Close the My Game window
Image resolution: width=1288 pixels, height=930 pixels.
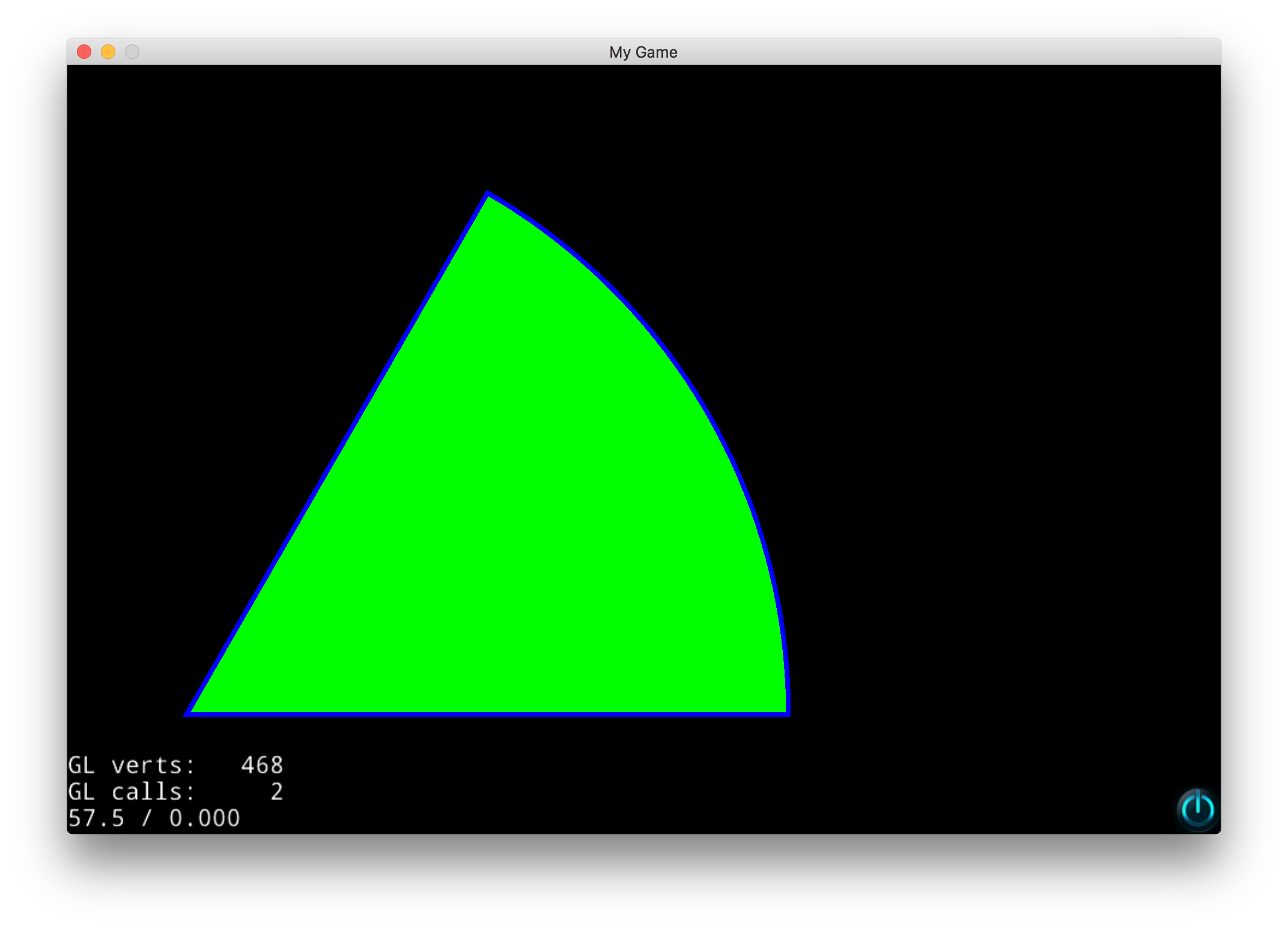(x=84, y=52)
